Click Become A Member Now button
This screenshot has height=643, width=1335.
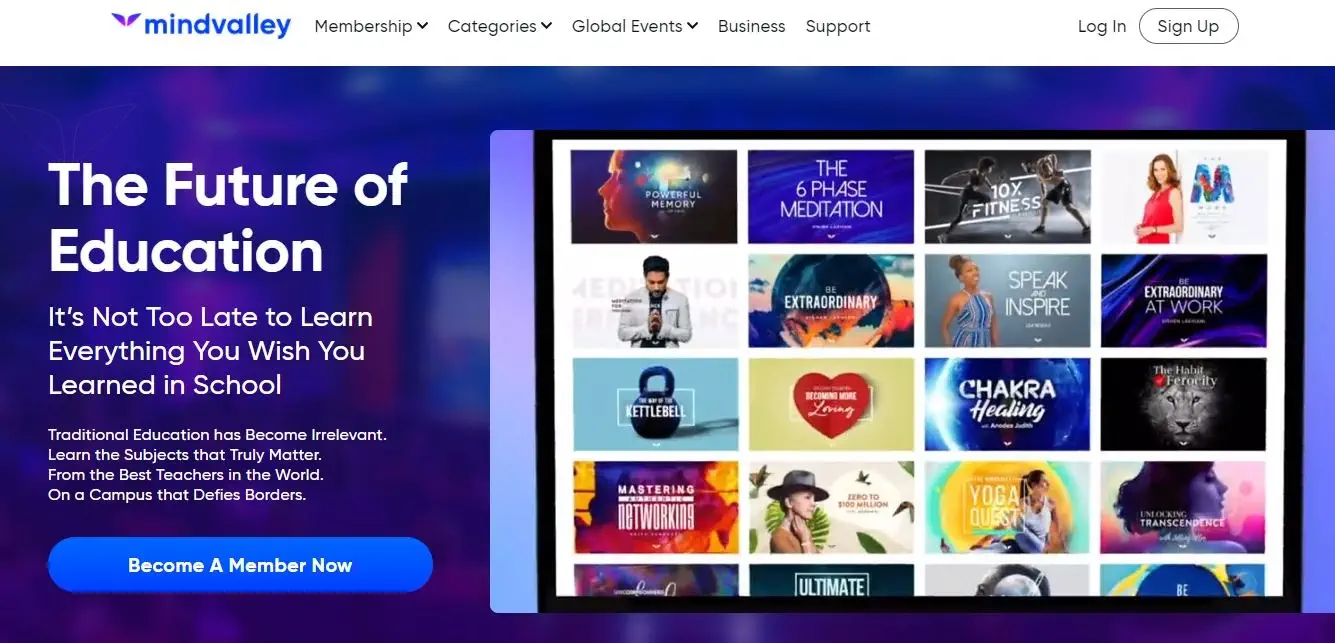pos(240,565)
